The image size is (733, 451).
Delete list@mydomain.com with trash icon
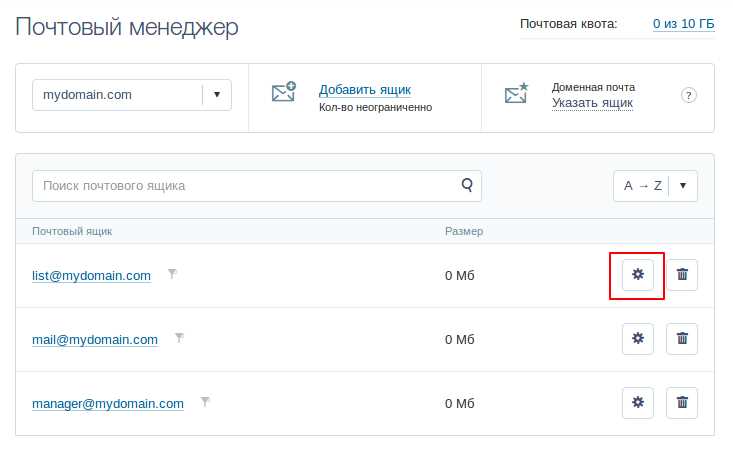click(x=682, y=275)
